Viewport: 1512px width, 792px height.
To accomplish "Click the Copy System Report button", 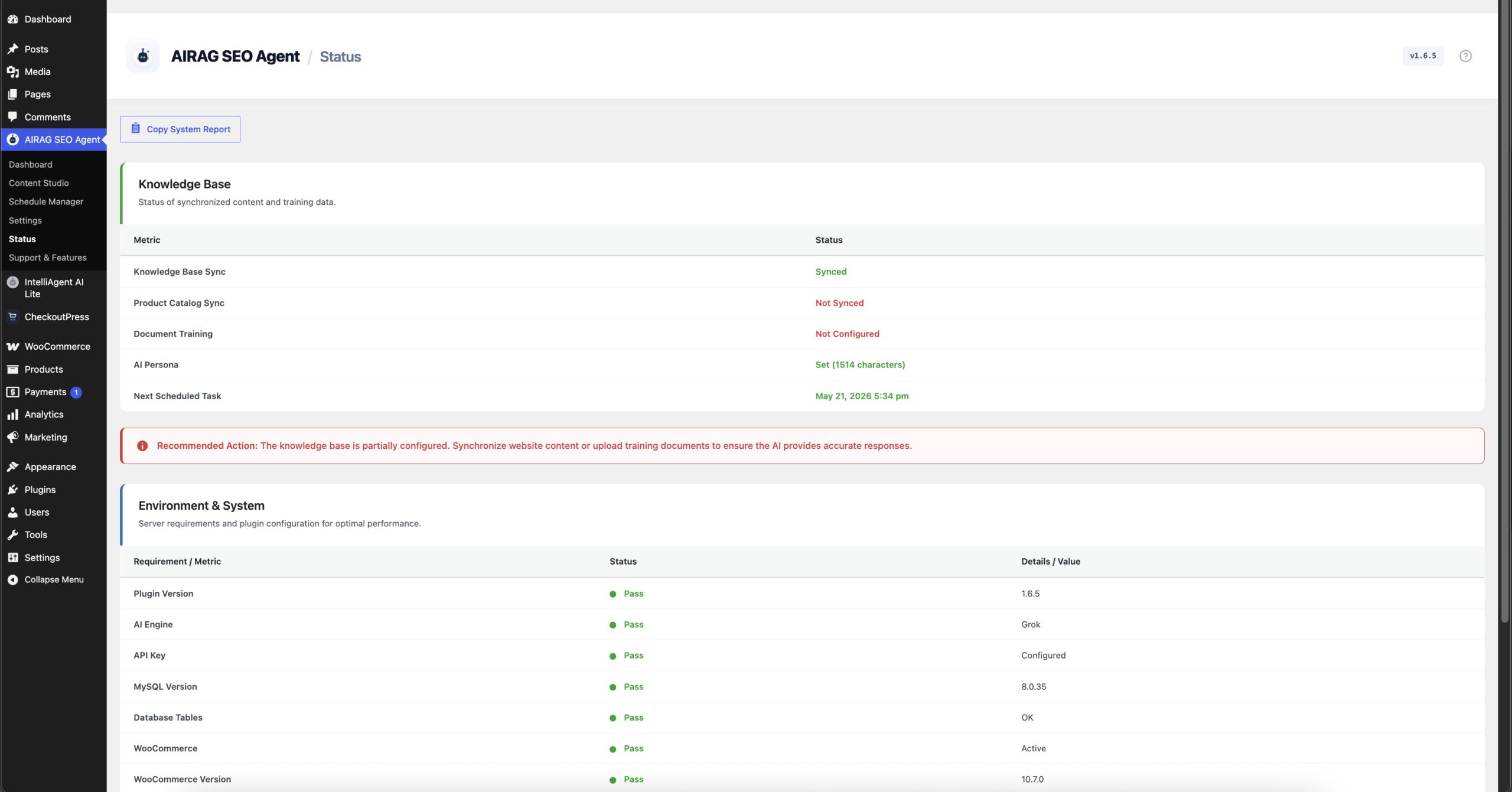I will [x=180, y=129].
